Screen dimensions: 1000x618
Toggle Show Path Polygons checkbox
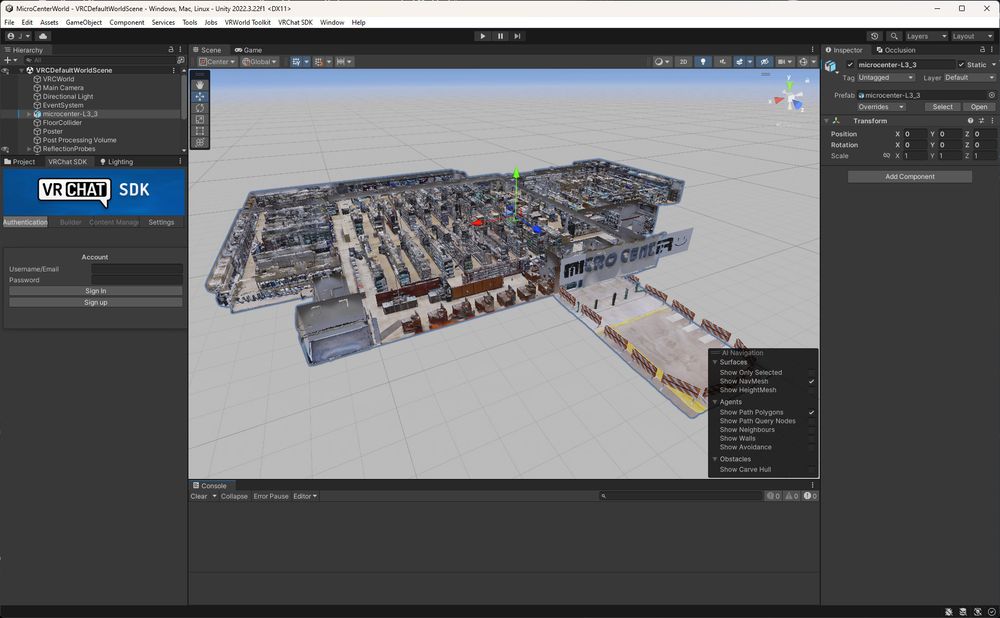pyautogui.click(x=811, y=413)
